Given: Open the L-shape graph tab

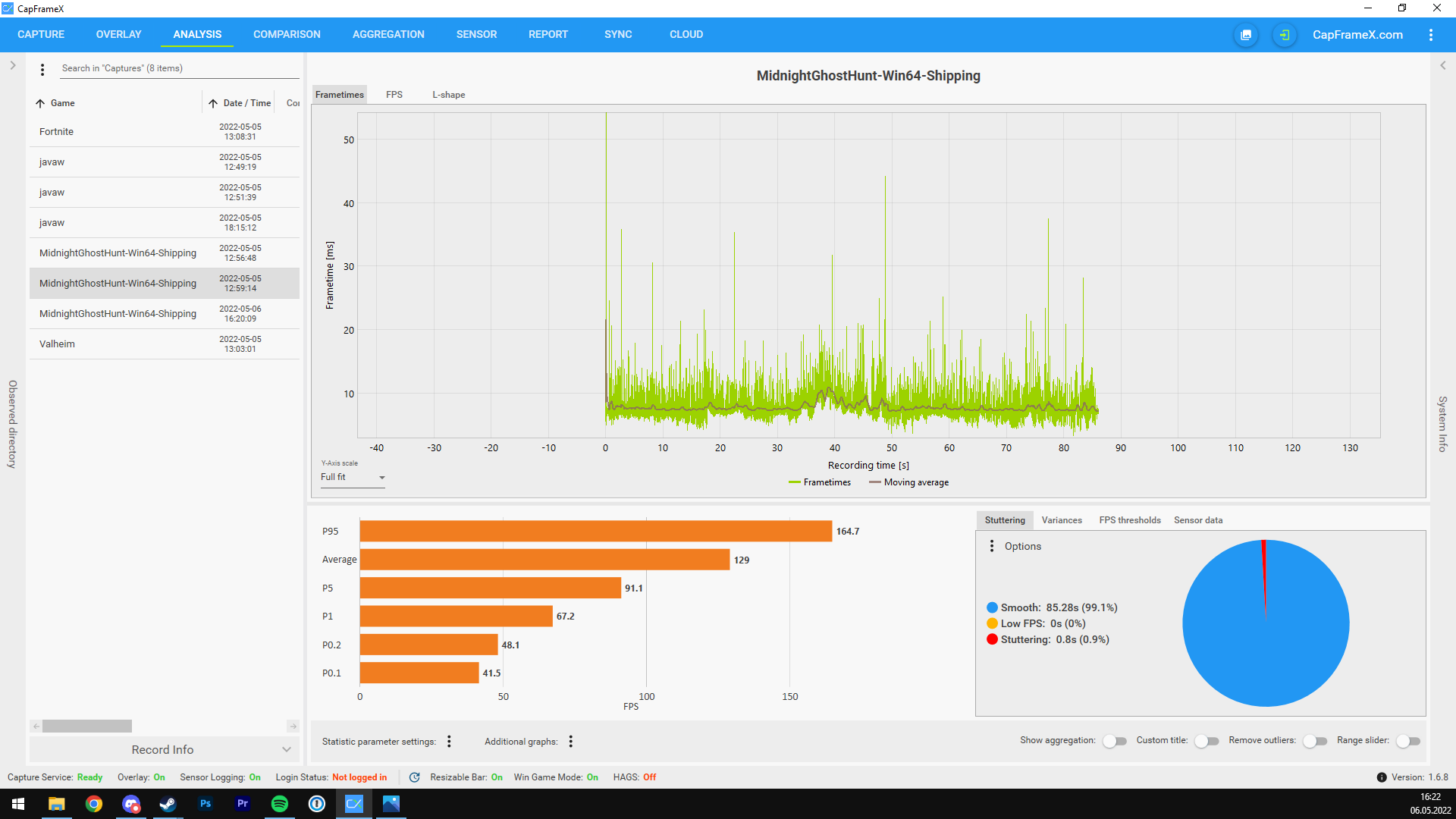Looking at the screenshot, I should 448,95.
